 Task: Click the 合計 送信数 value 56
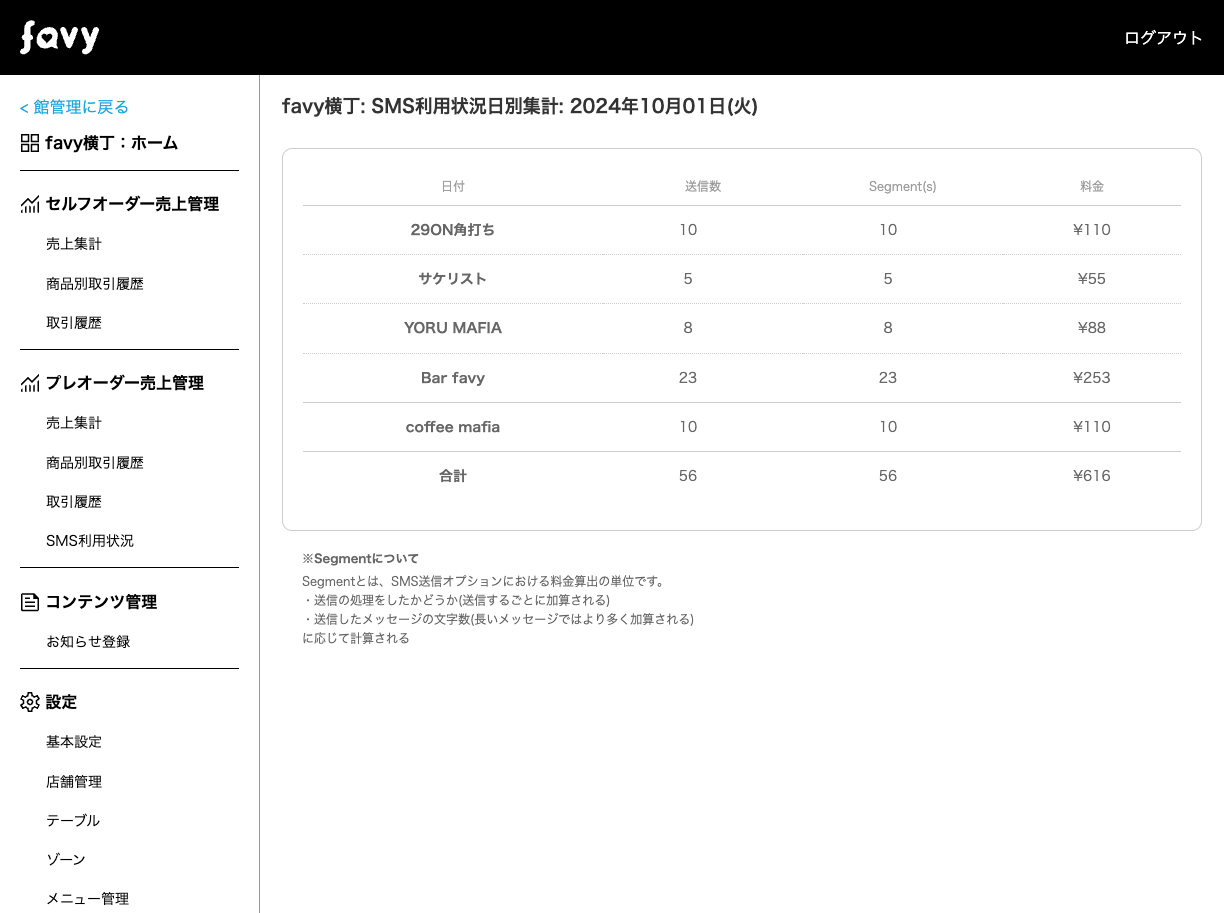pyautogui.click(x=688, y=476)
